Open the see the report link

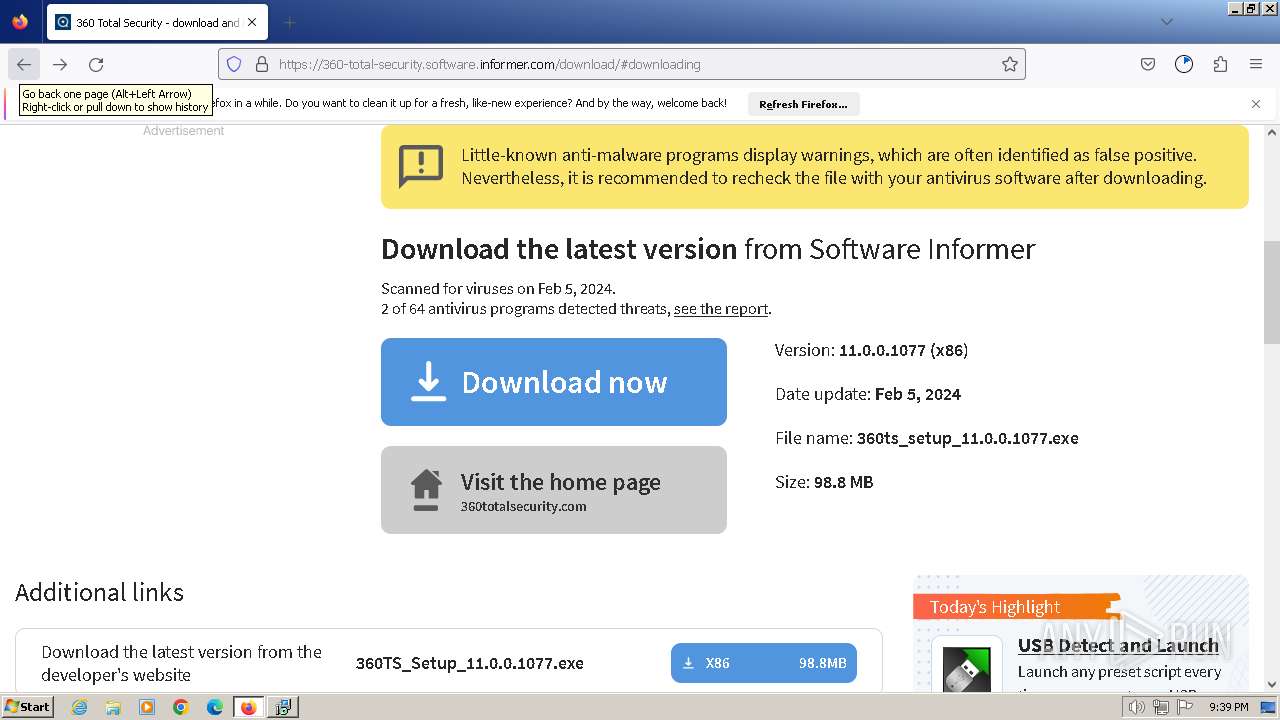pyautogui.click(x=721, y=309)
